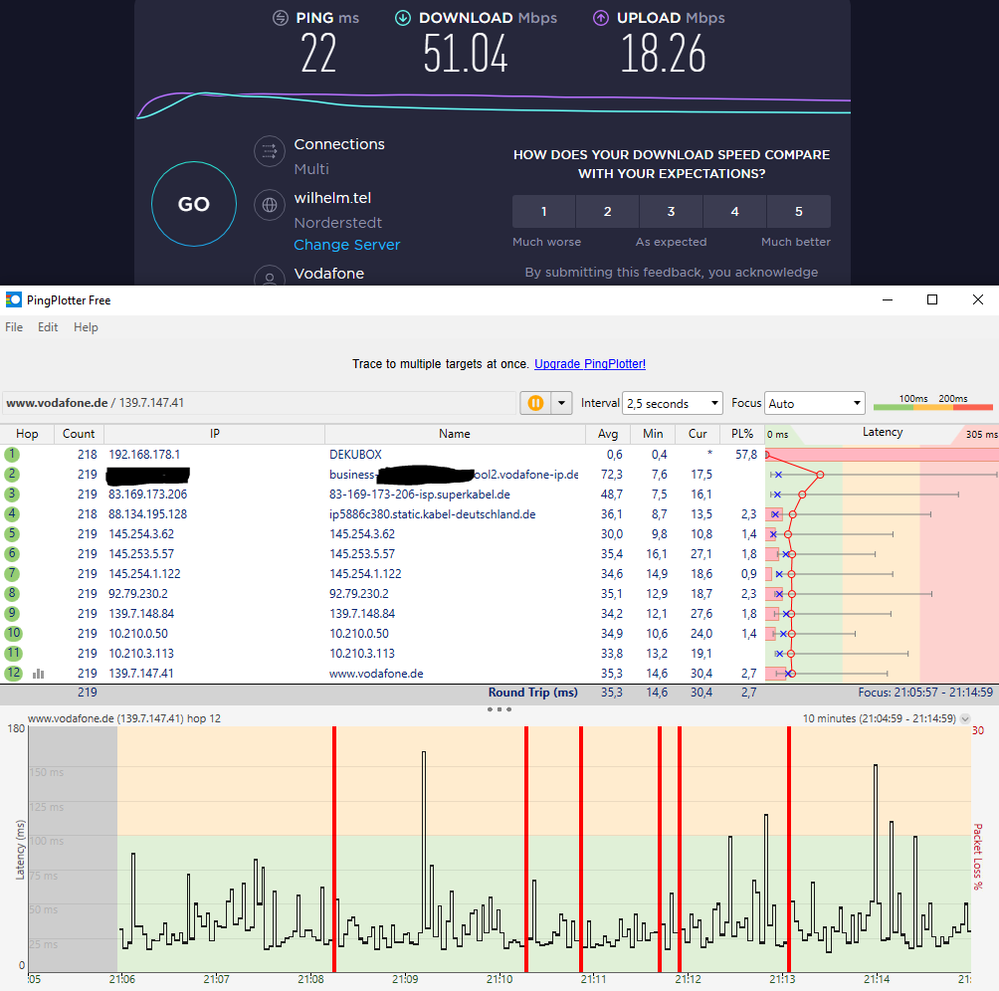Click the hop 4 green circle icon
The image size is (999, 991).
[x=12, y=514]
